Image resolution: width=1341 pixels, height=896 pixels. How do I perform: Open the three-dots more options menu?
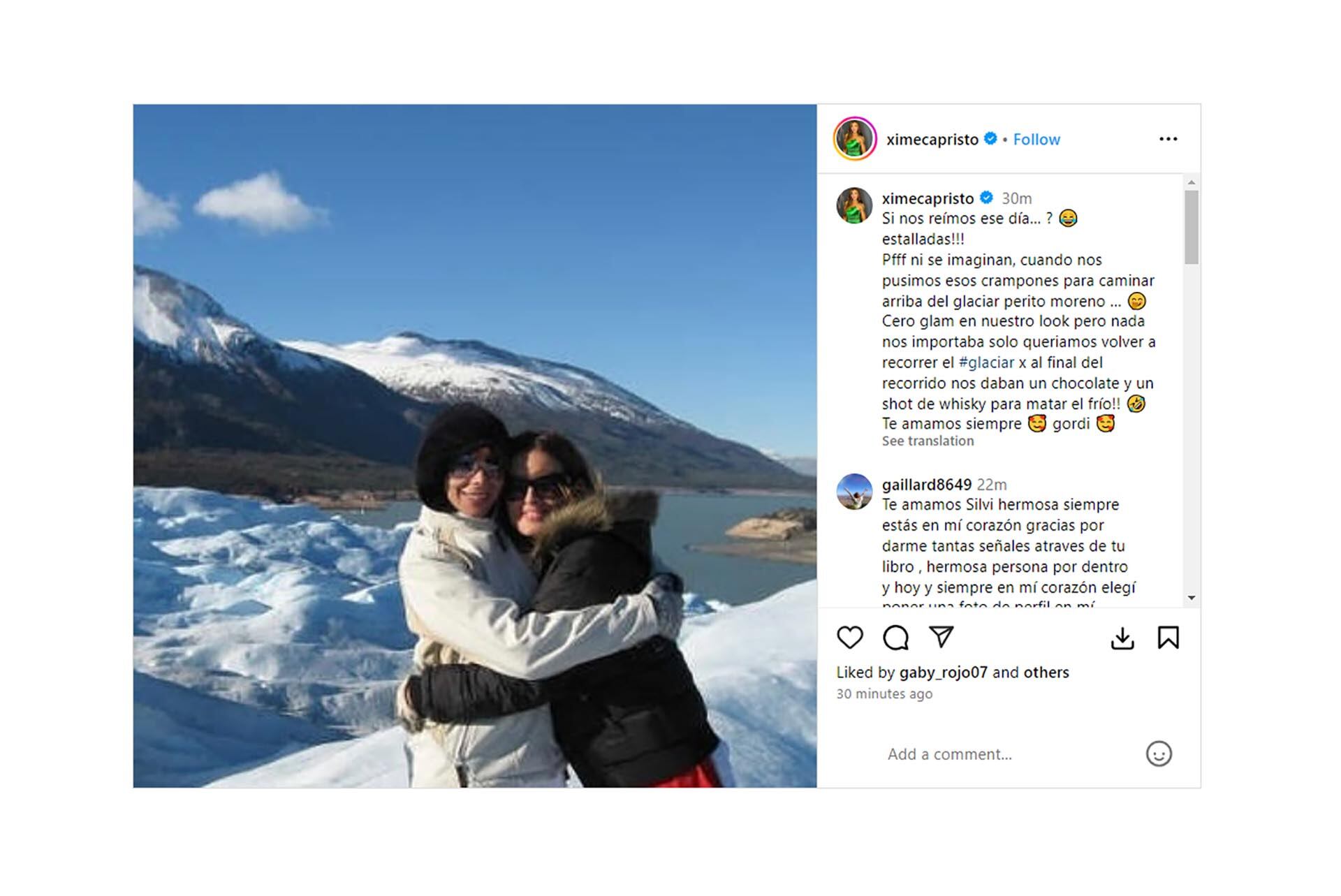1168,139
